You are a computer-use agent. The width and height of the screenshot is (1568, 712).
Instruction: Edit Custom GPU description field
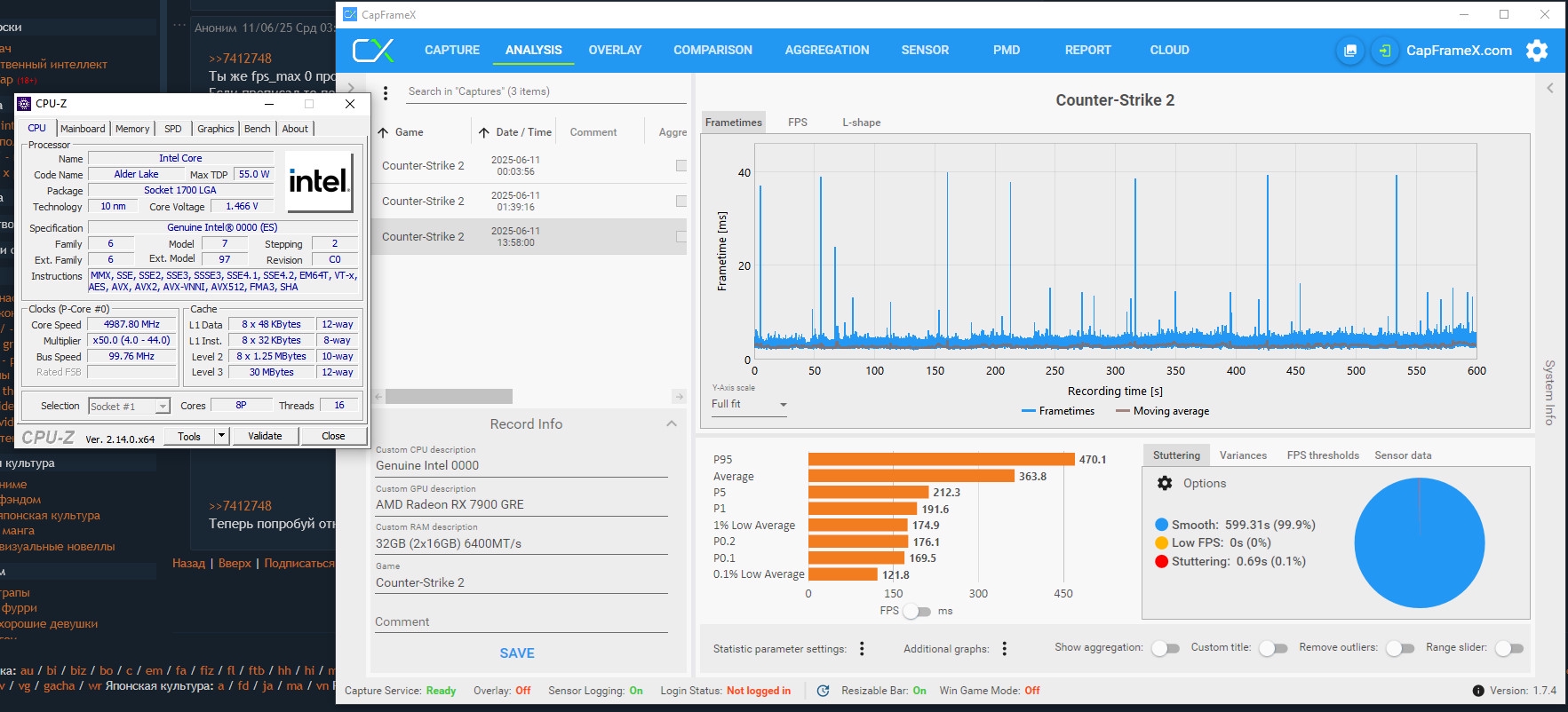coord(521,504)
